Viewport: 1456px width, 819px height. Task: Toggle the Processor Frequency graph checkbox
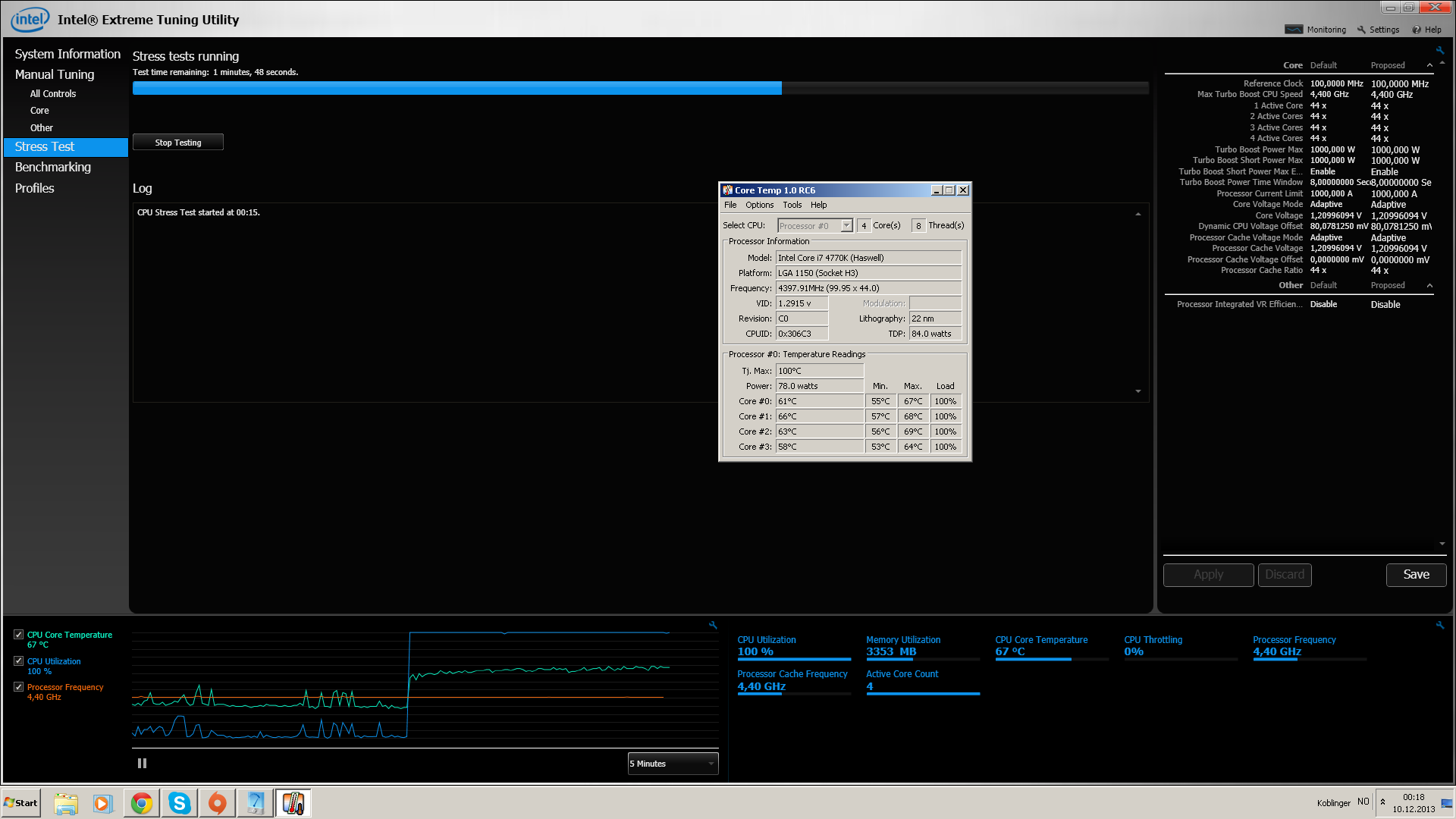pos(19,687)
